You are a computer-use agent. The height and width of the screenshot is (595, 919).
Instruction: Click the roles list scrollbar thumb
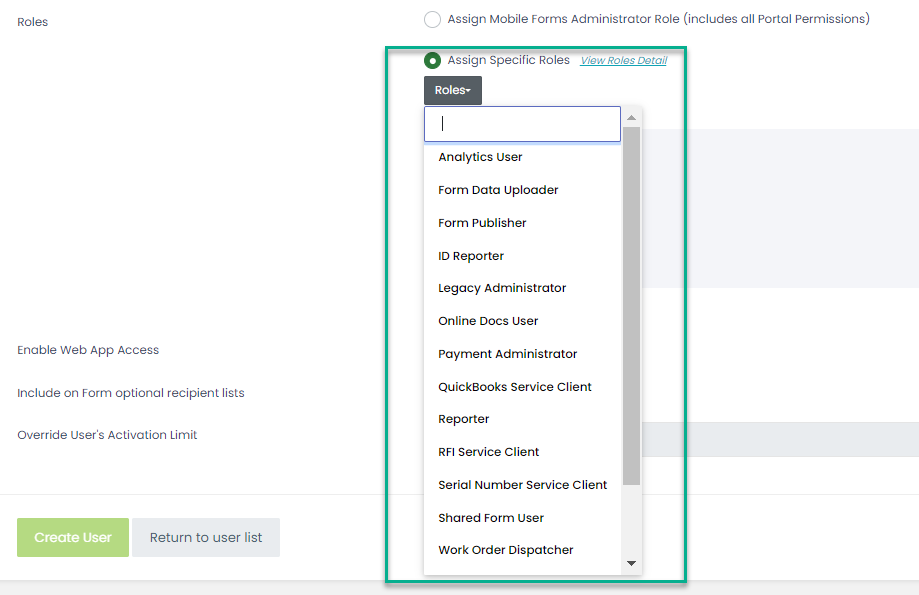(x=631, y=305)
